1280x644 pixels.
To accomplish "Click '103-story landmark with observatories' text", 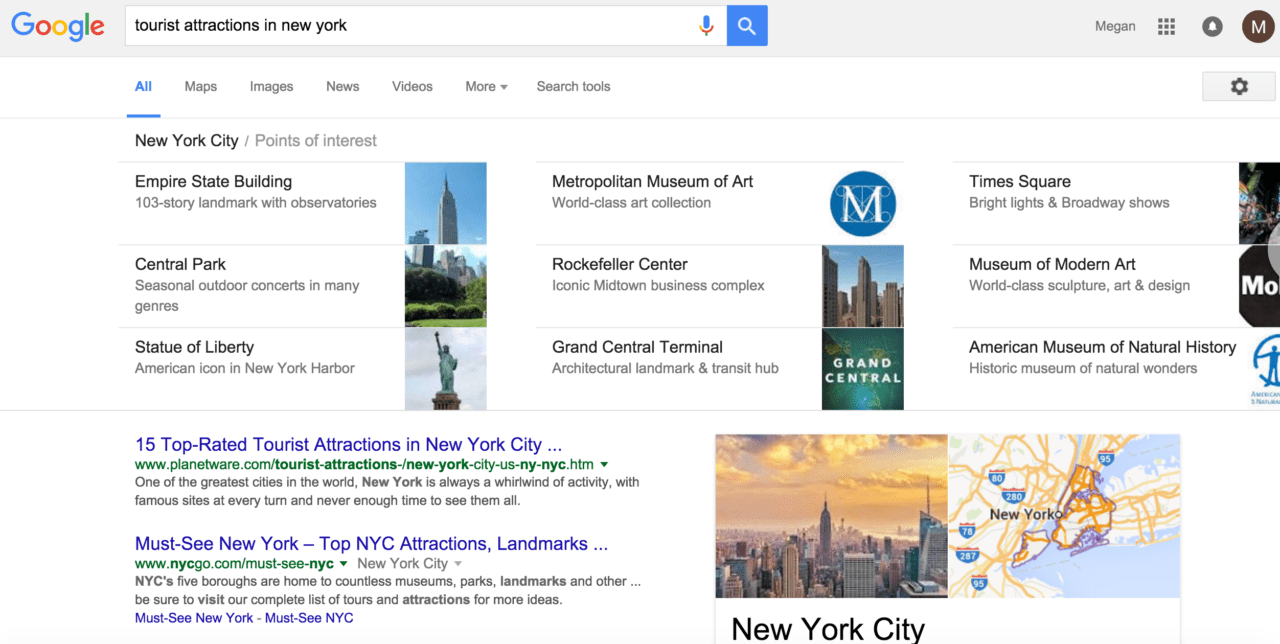I will click(256, 203).
